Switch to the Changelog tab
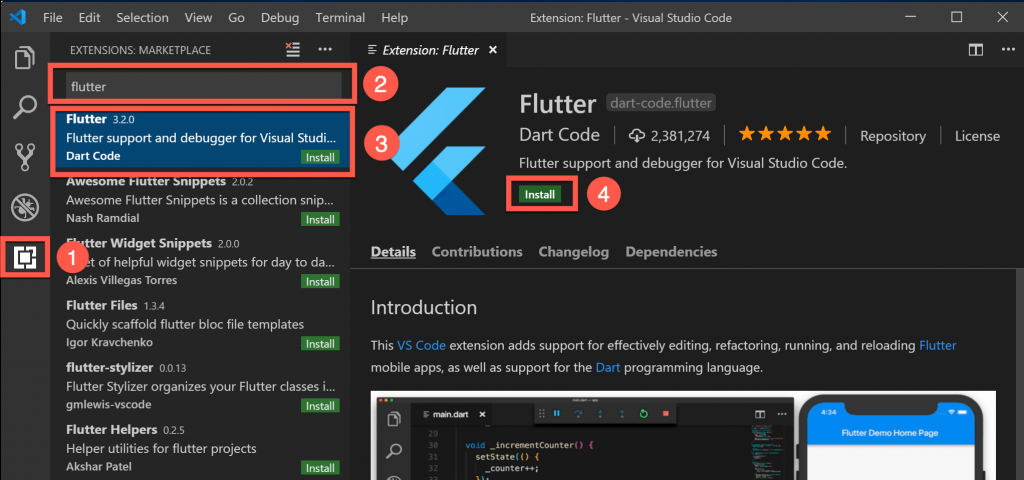Viewport: 1024px width, 480px height. coord(573,252)
